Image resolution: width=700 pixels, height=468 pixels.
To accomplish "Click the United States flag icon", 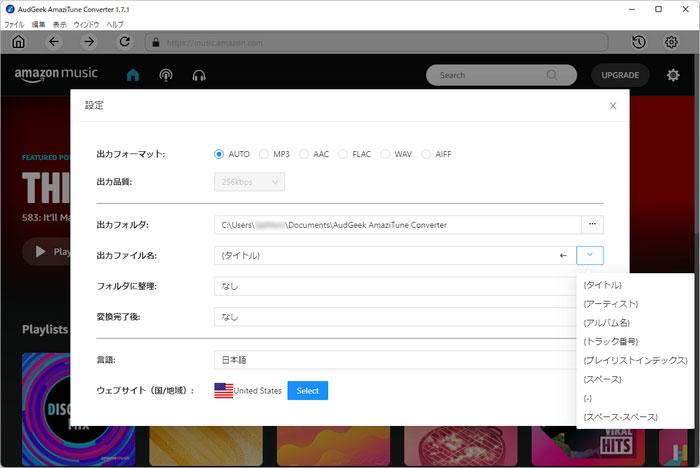I will tap(224, 390).
